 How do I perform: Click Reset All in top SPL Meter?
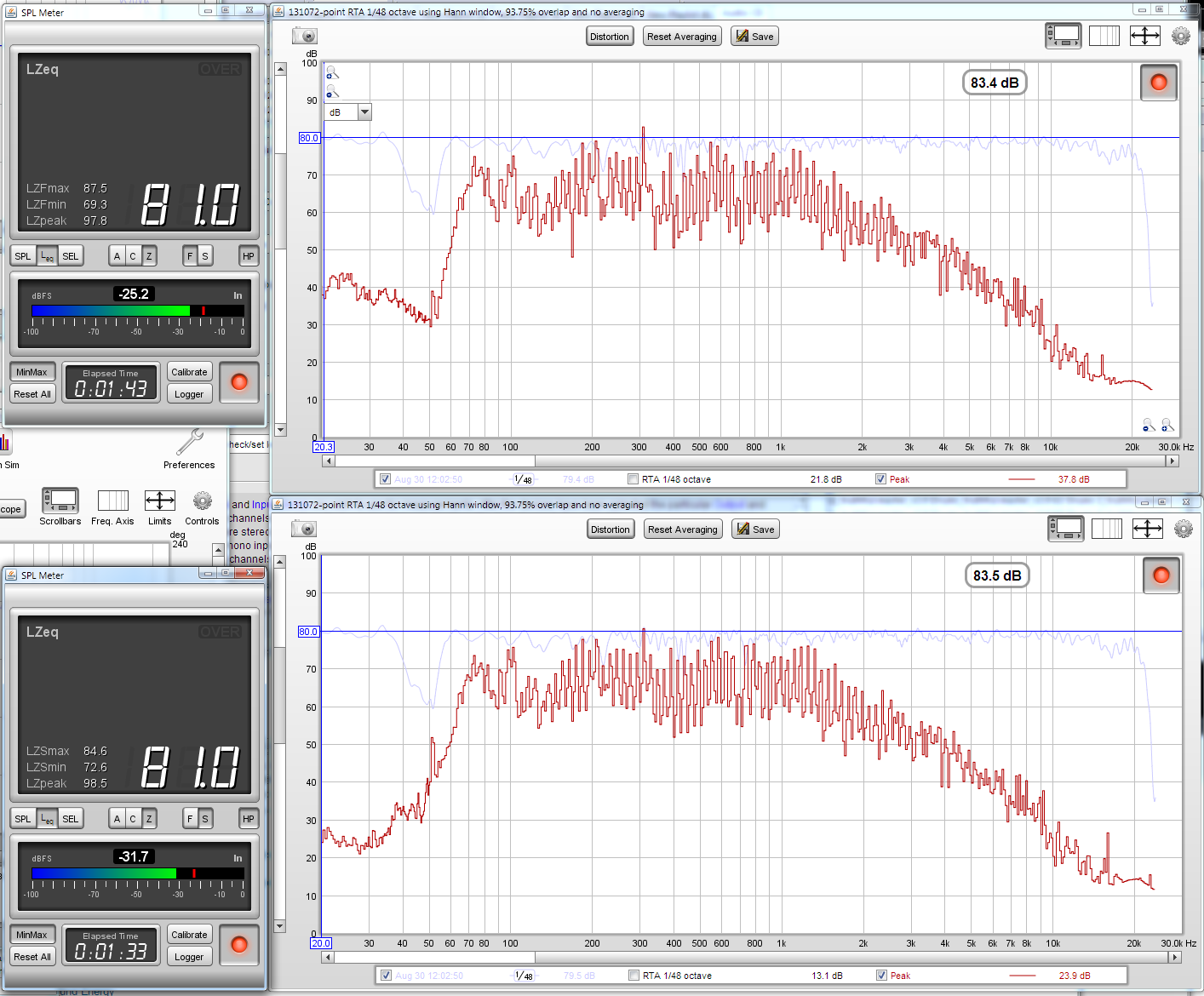point(32,394)
